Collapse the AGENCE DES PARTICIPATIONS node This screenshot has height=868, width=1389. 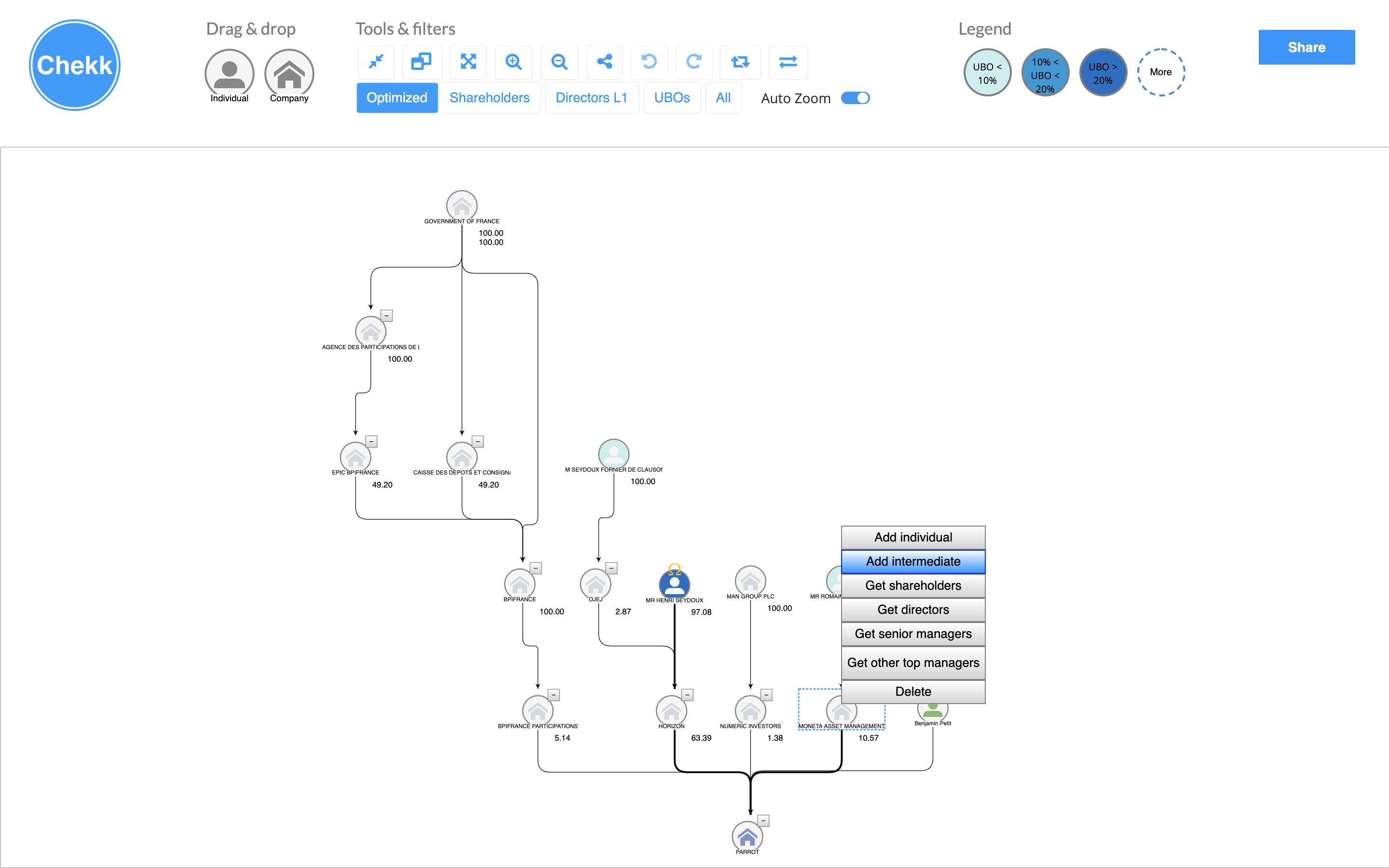[x=387, y=316]
